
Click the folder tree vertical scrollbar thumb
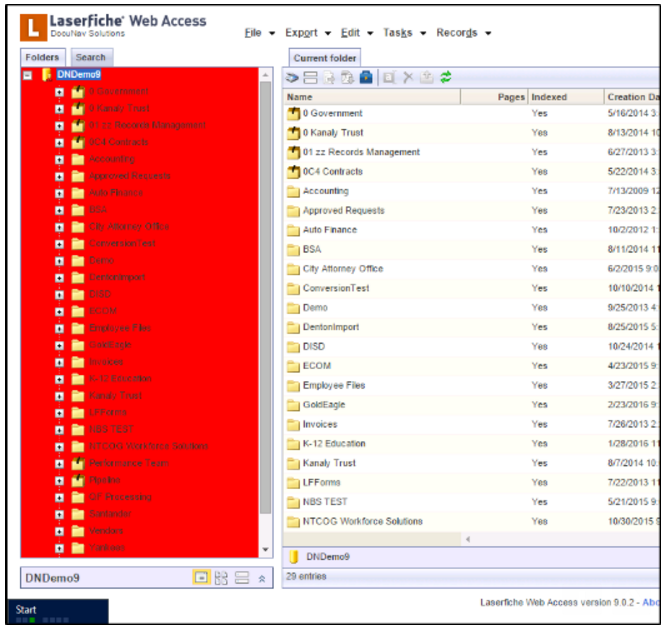[265, 297]
